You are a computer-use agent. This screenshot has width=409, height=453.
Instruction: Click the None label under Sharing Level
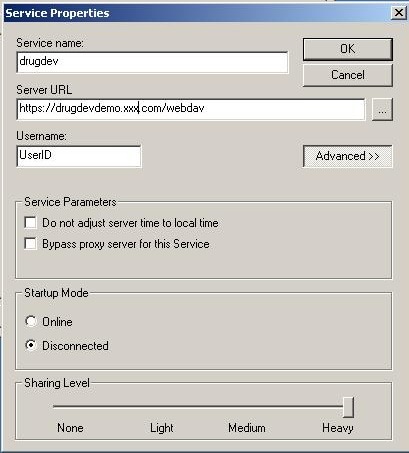click(70, 428)
